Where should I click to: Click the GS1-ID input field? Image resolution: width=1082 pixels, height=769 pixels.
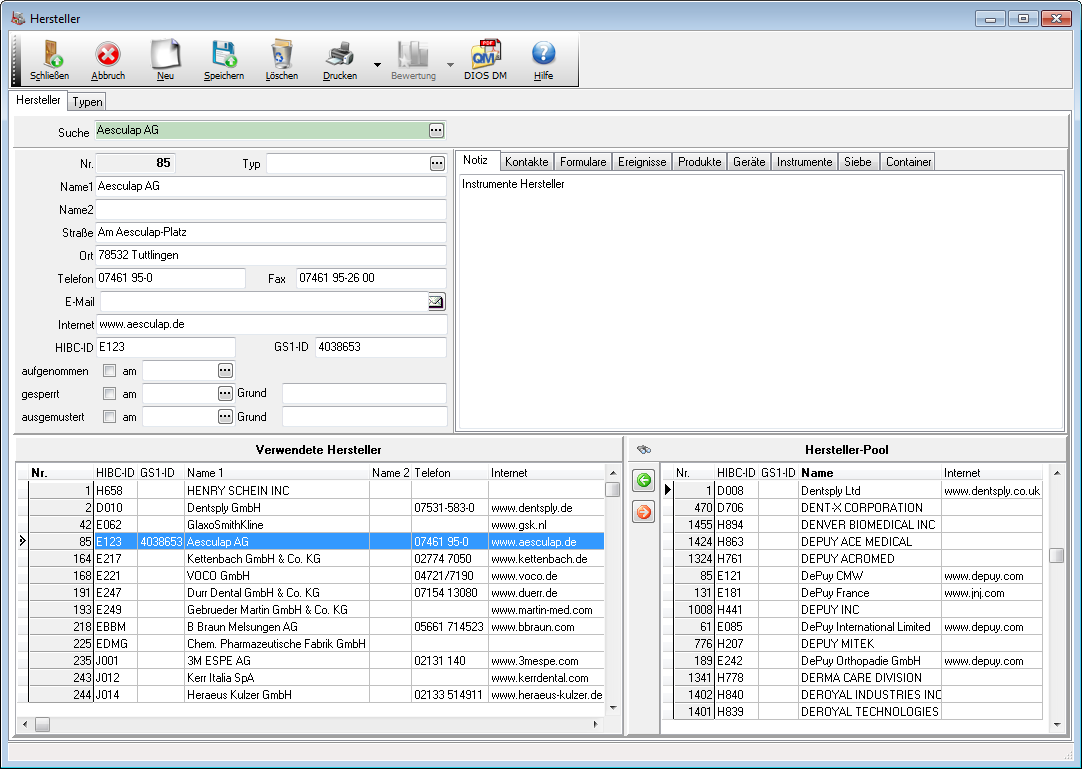[x=380, y=347]
